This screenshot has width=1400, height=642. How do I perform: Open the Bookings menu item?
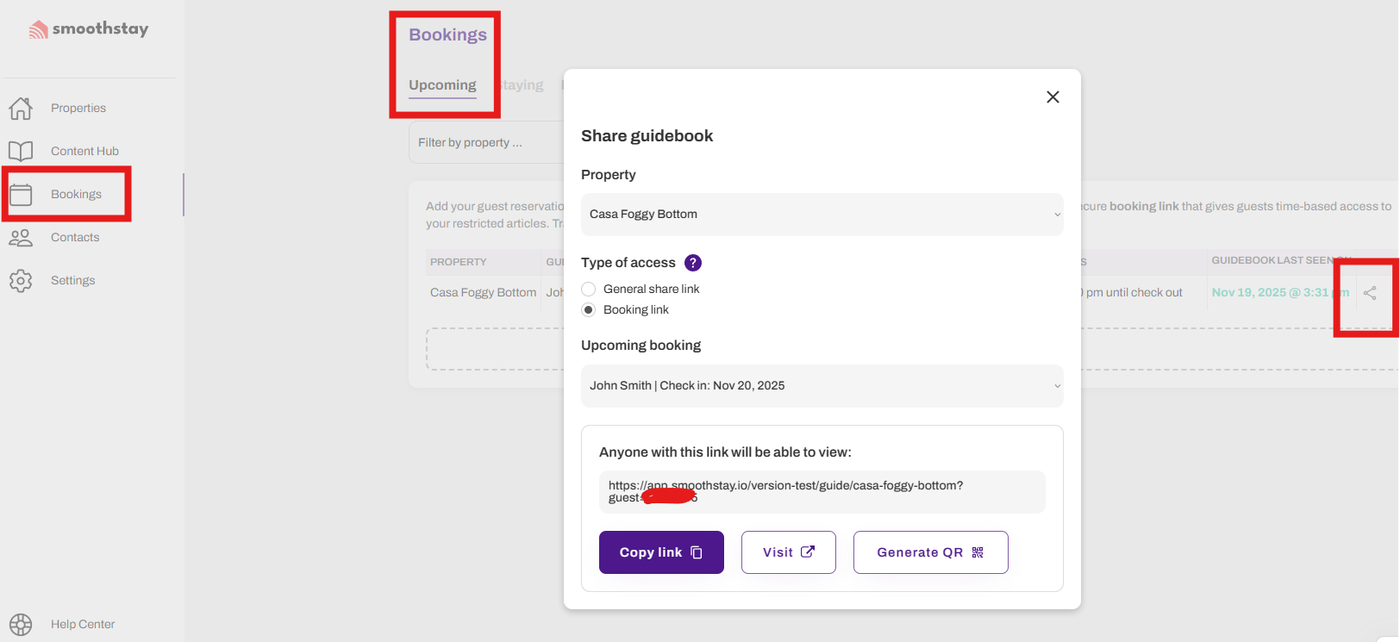pos(76,194)
